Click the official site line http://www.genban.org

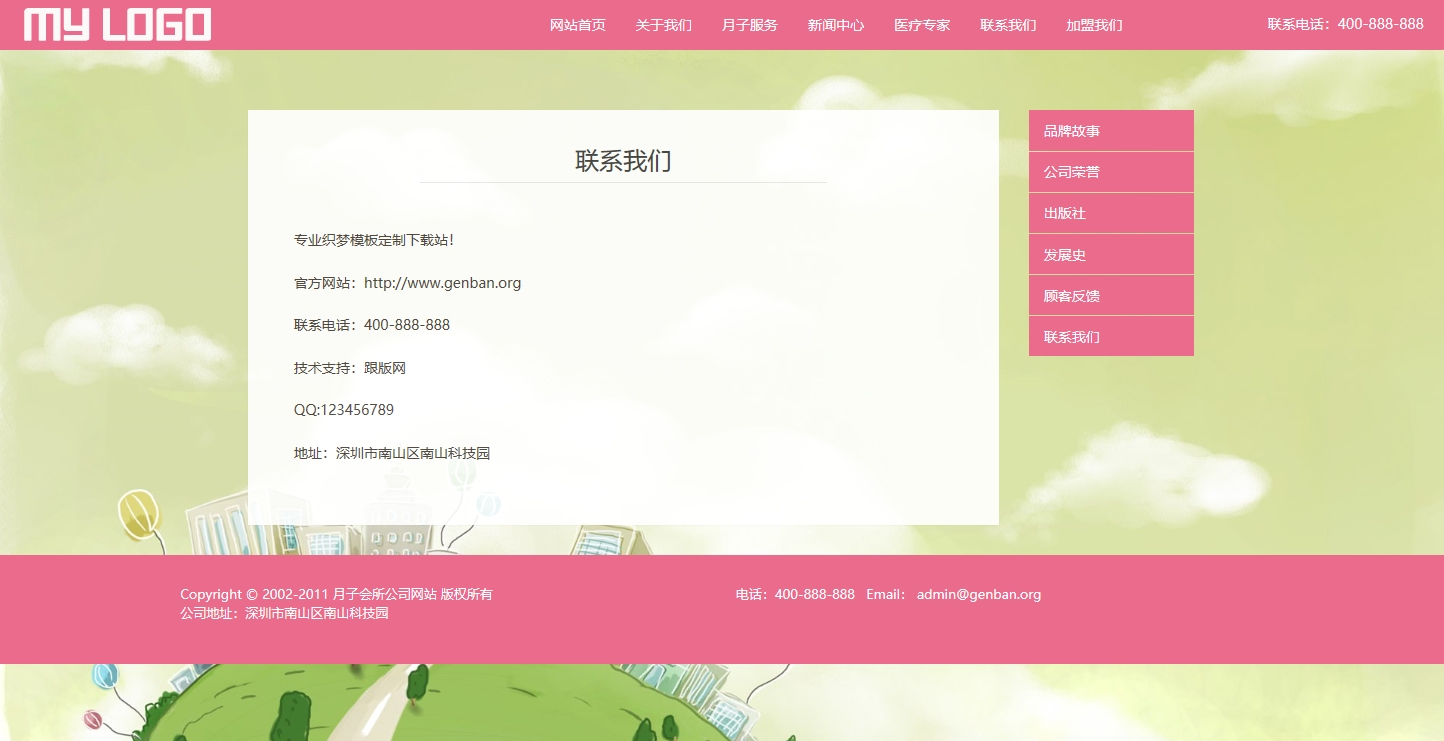click(407, 283)
